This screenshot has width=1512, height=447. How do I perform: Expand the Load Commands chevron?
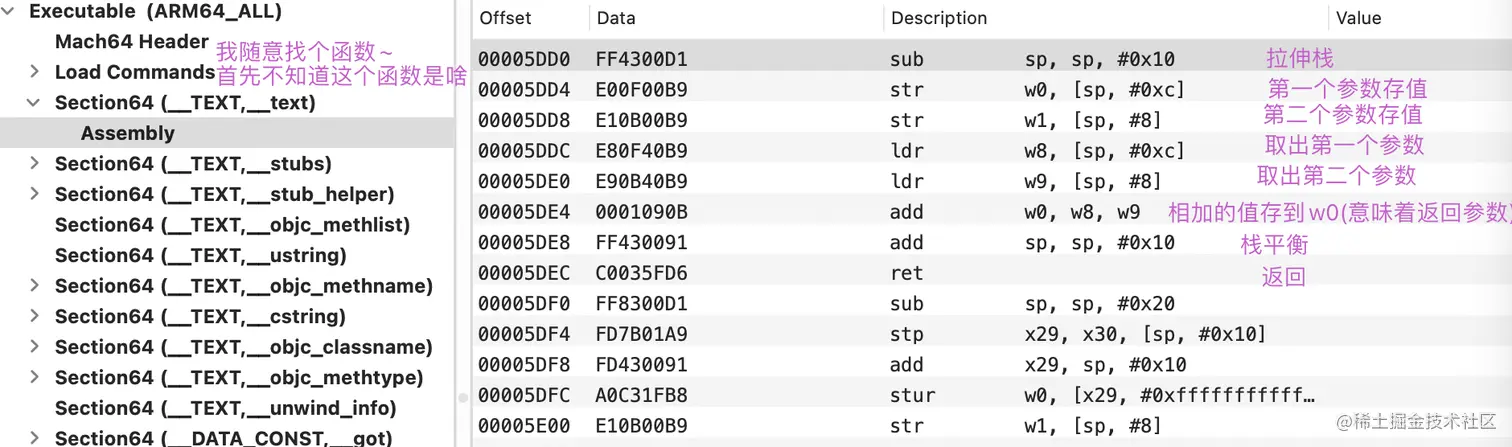tap(34, 72)
